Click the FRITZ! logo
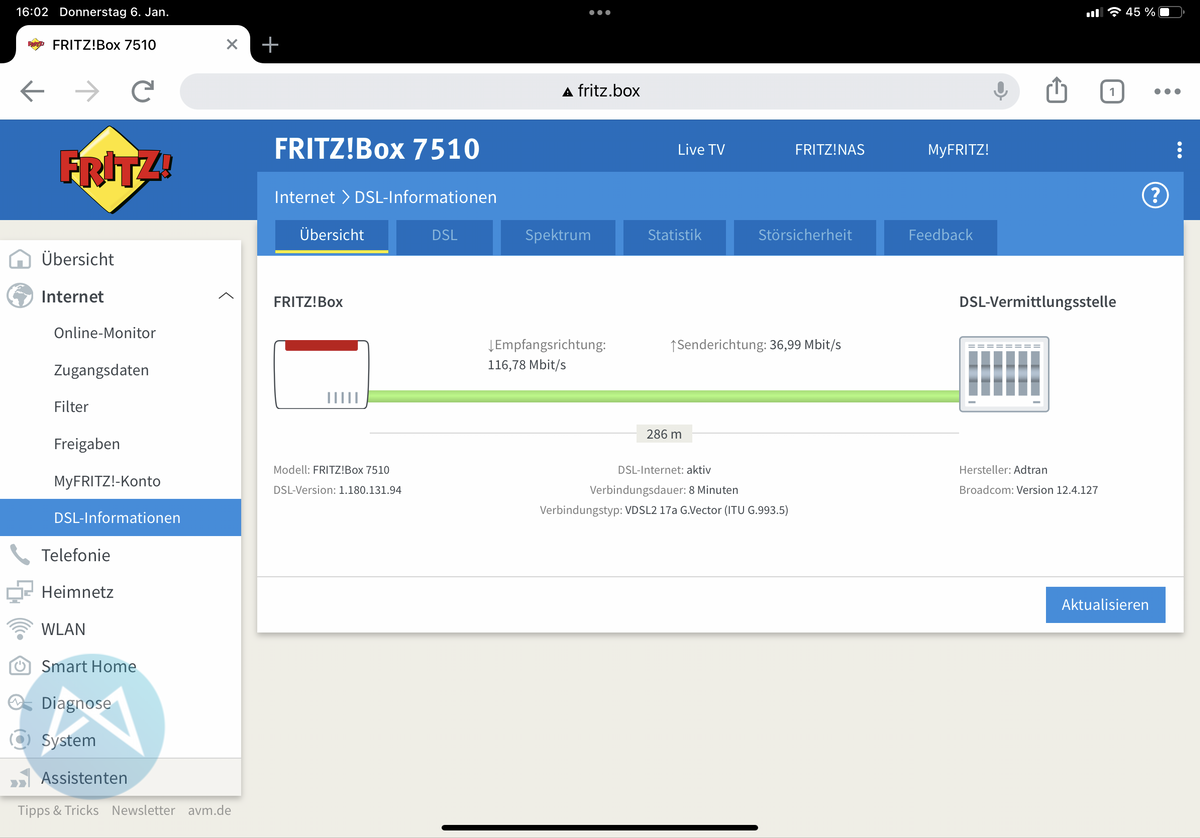The height and width of the screenshot is (838, 1200). point(116,171)
